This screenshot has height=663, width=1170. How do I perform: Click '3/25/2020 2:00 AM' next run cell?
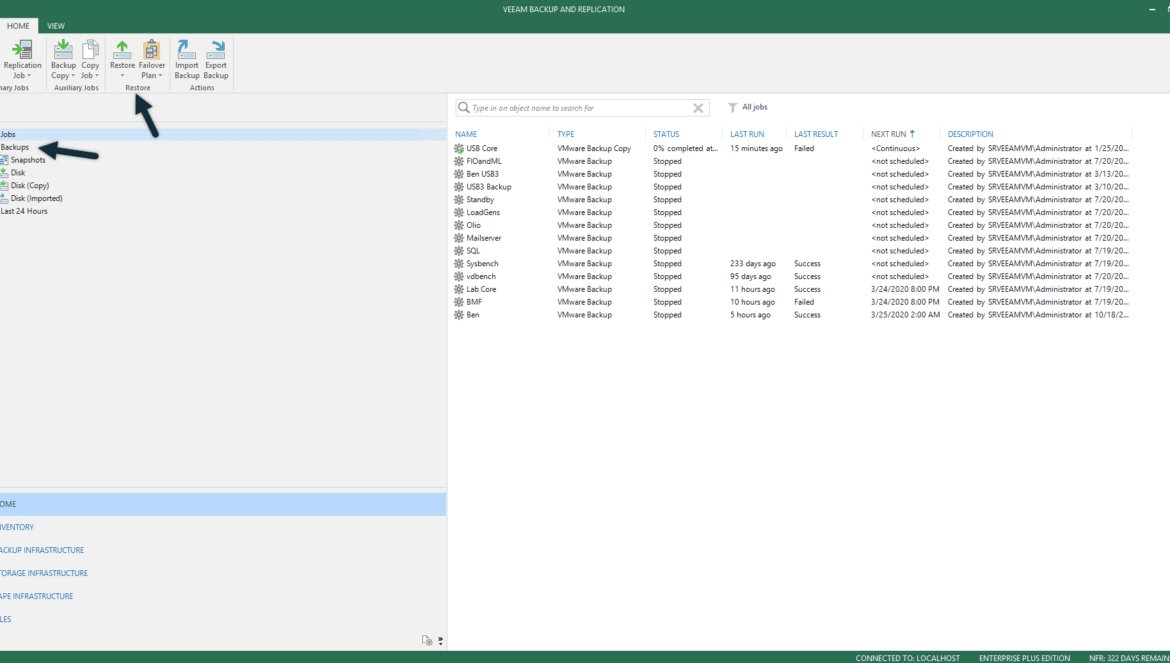point(905,315)
